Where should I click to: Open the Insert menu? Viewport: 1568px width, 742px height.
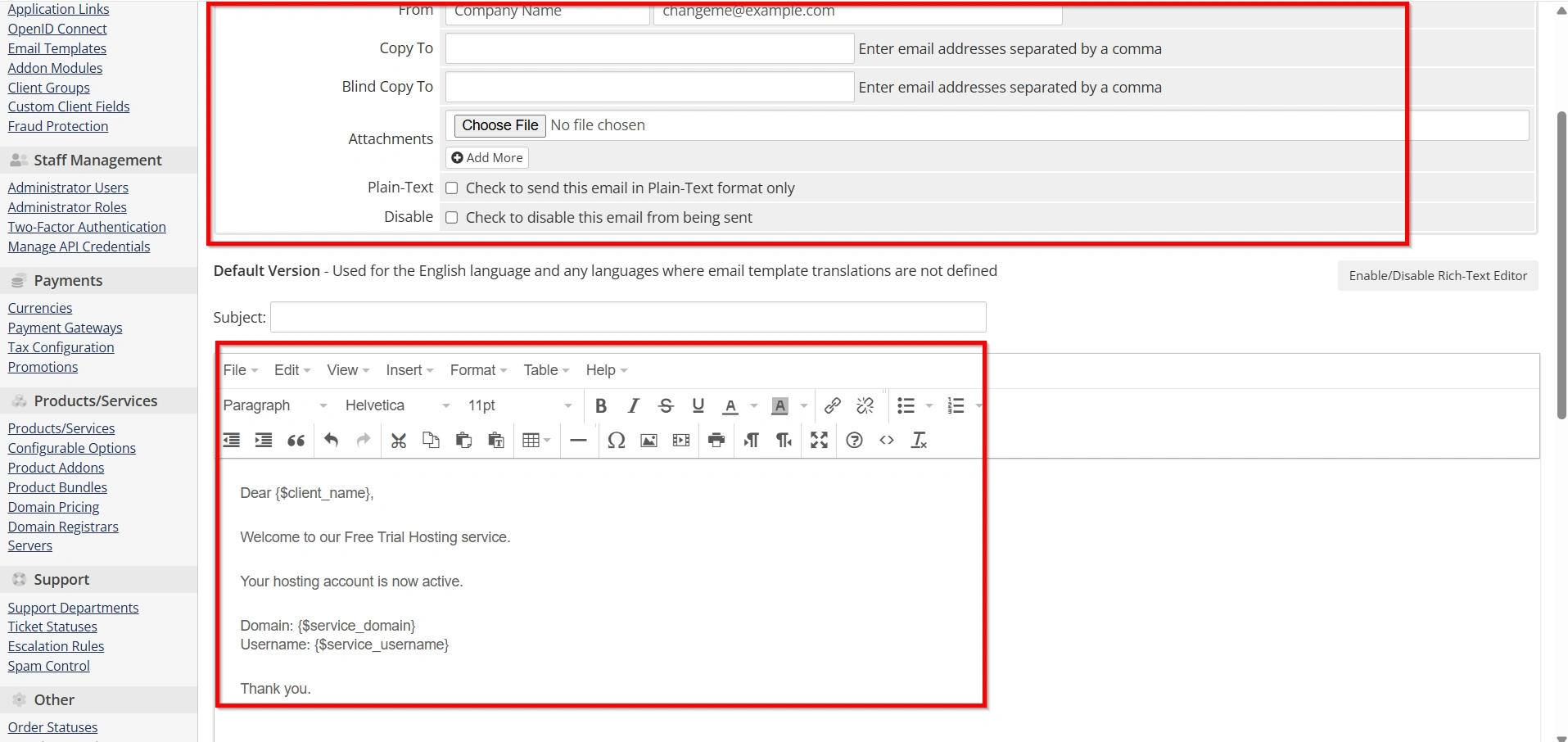tap(409, 370)
